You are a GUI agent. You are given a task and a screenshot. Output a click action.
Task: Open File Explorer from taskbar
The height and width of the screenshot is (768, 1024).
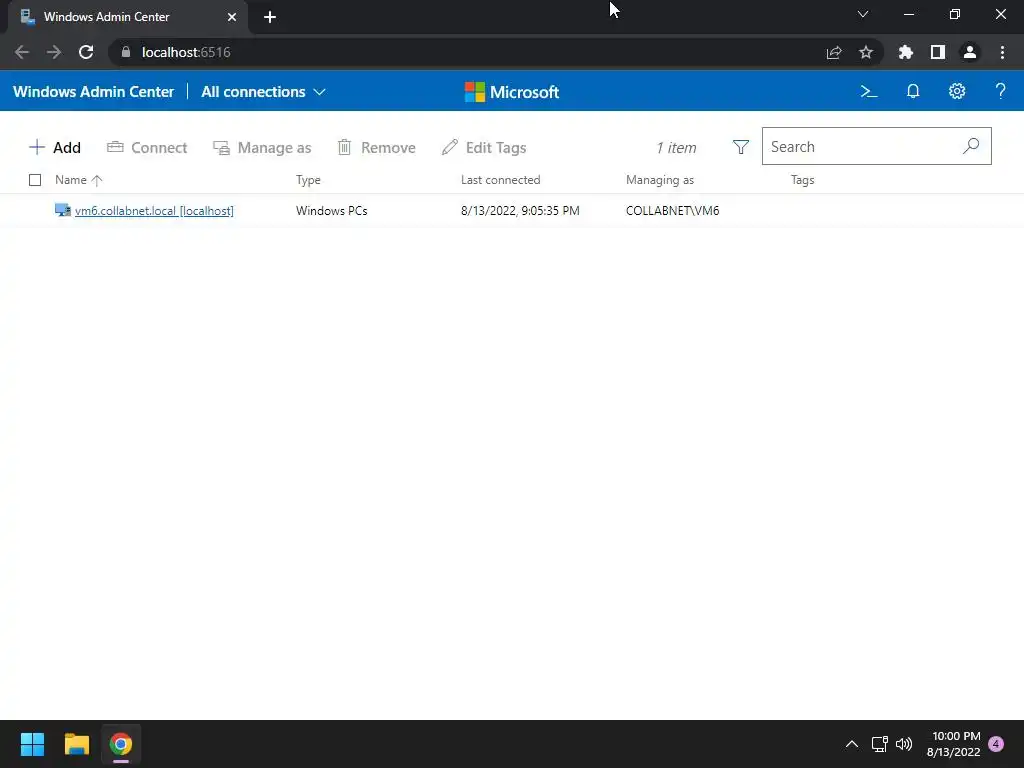pyautogui.click(x=76, y=744)
